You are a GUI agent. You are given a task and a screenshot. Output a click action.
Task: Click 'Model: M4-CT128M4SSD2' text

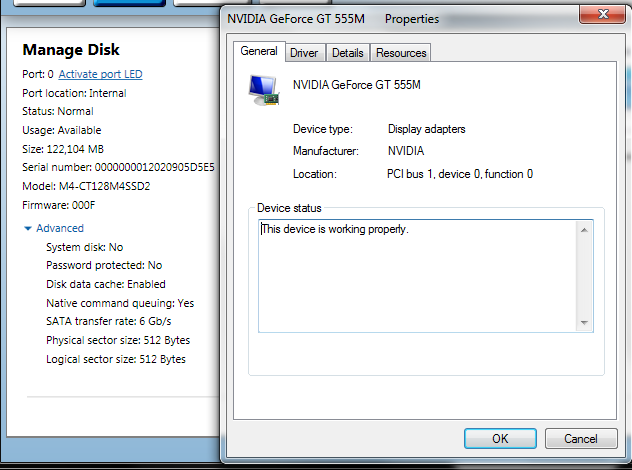click(86, 186)
